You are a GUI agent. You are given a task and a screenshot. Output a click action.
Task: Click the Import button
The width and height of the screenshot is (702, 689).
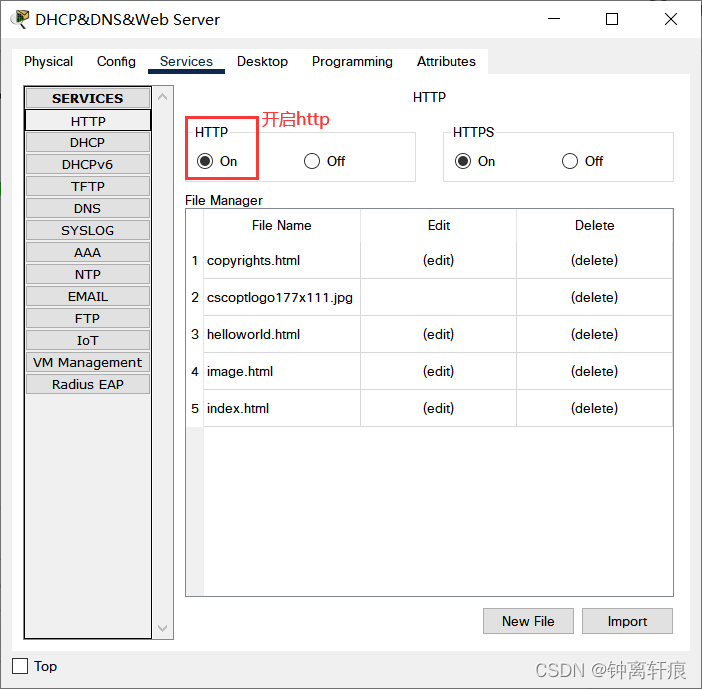(x=627, y=621)
